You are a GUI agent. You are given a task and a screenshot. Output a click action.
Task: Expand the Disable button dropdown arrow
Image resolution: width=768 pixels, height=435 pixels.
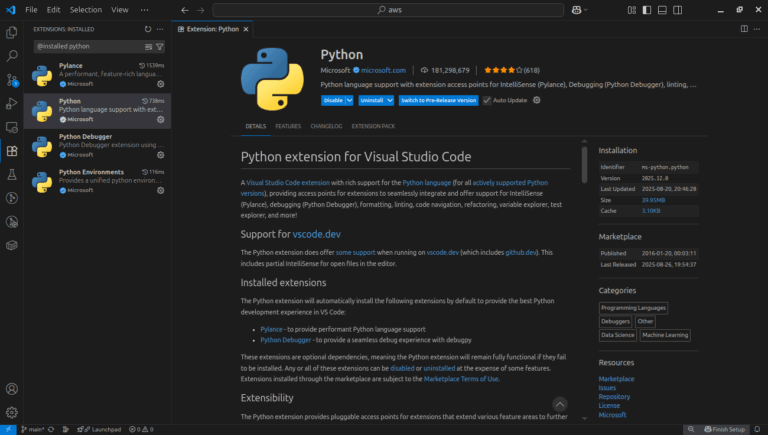point(350,100)
